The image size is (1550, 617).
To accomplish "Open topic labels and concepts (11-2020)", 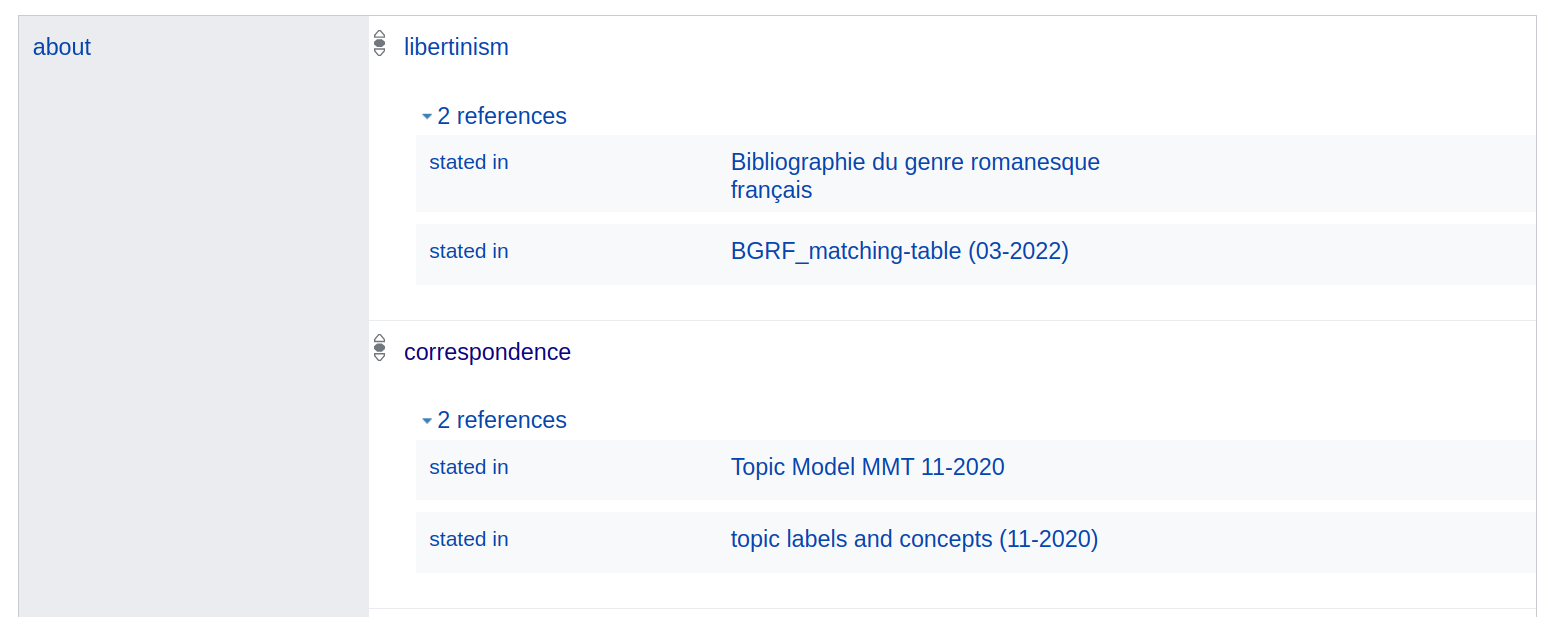I will 914,539.
